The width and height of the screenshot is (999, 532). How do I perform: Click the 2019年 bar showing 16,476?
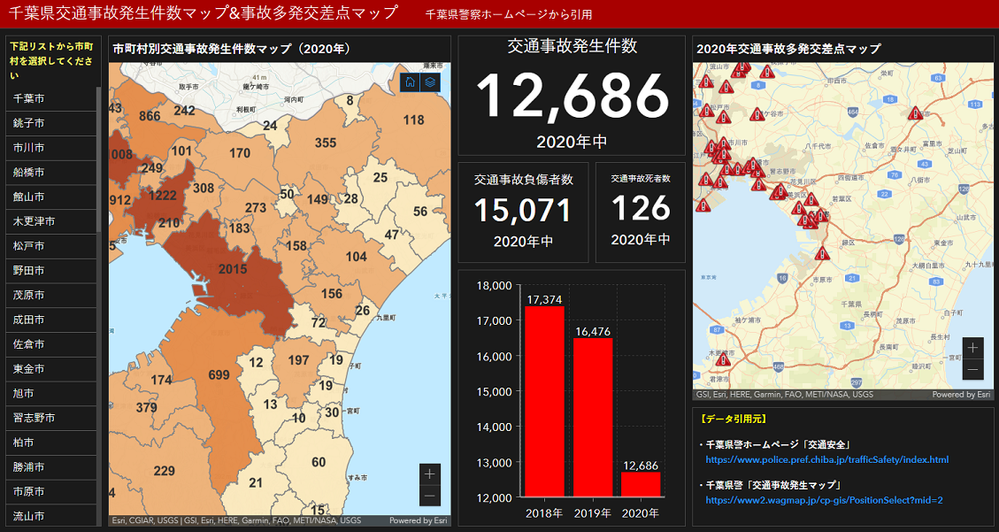tap(593, 417)
